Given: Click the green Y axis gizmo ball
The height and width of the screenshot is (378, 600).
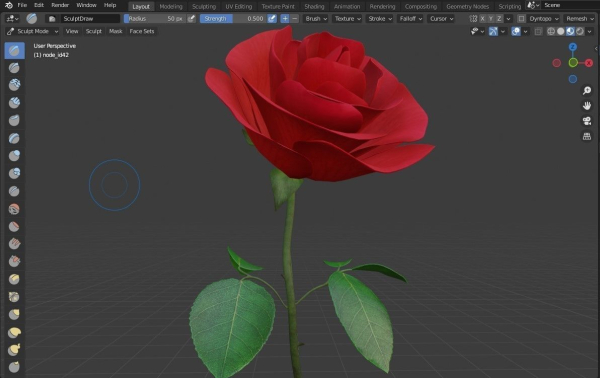Looking at the screenshot, I should click(573, 63).
